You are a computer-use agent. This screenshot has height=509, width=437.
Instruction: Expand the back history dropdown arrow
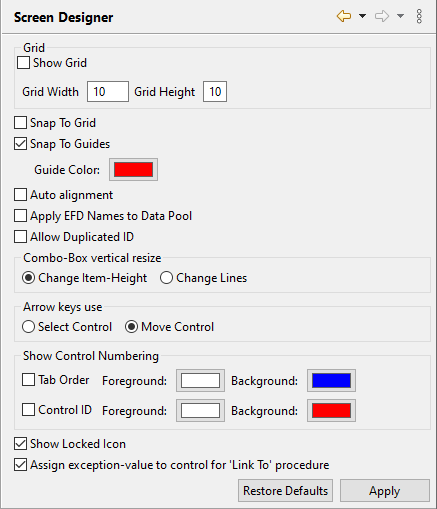click(x=362, y=16)
